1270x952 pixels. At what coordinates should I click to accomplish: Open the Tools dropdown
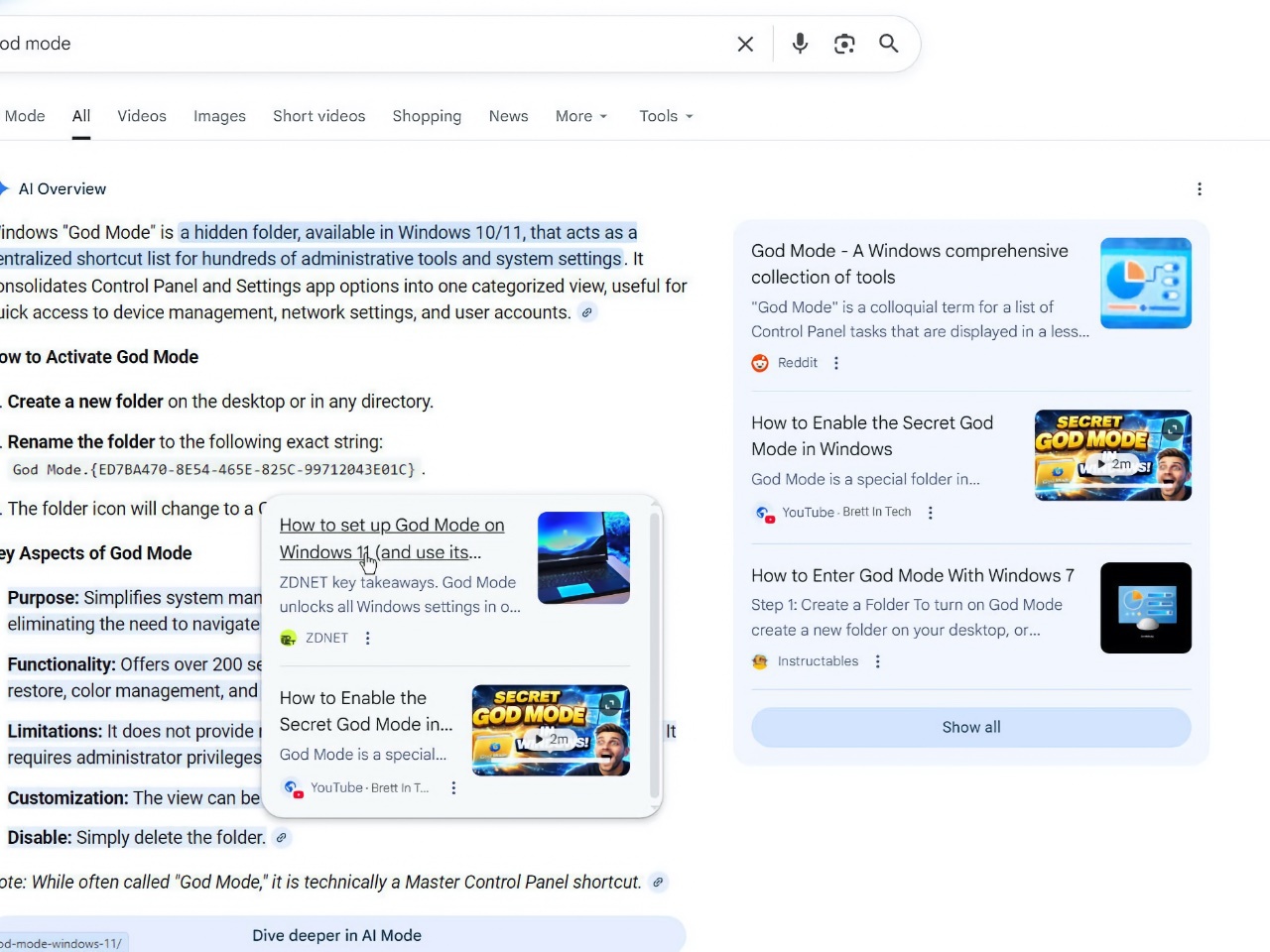click(x=666, y=116)
